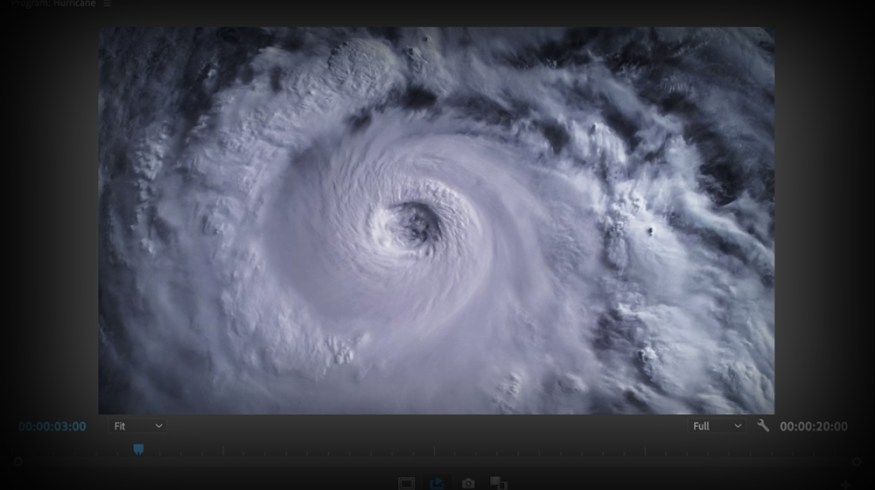Click the chevron arrow beside Full
The height and width of the screenshot is (490, 875).
pos(738,426)
